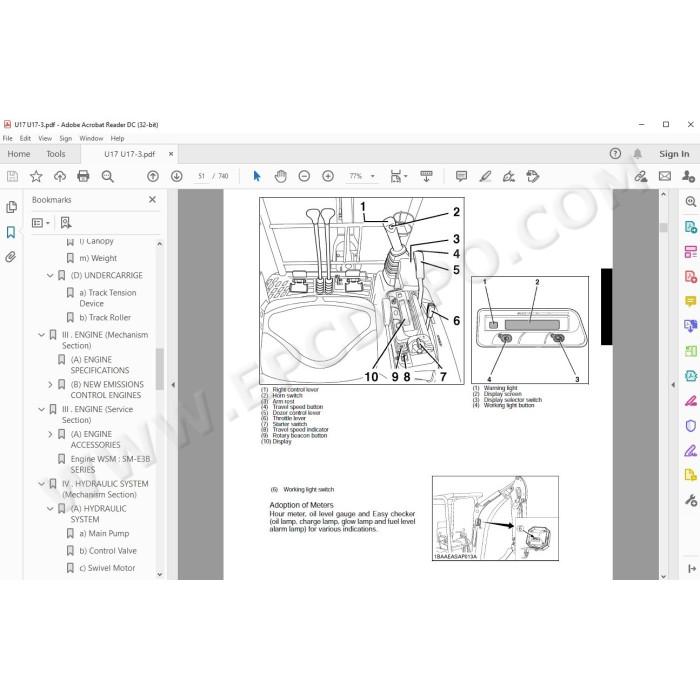Image resolution: width=700 pixels, height=700 pixels.
Task: Open the View menu
Action: 45,138
